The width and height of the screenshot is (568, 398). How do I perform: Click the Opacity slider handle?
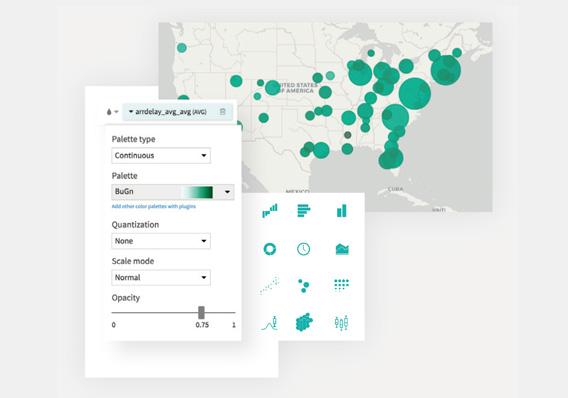click(201, 312)
